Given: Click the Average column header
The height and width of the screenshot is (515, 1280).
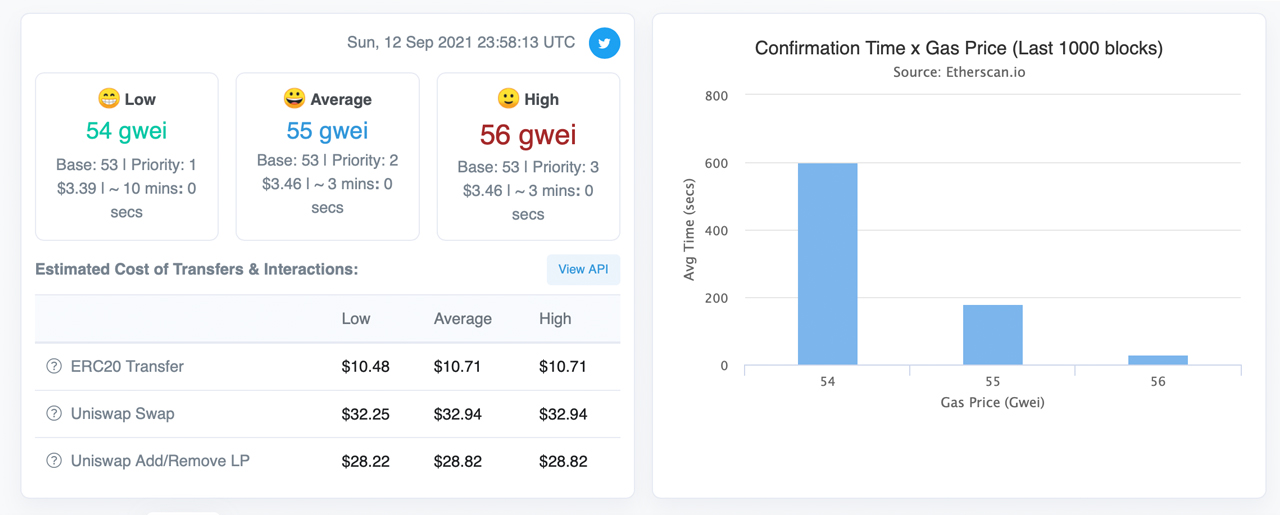Looking at the screenshot, I should (x=462, y=319).
